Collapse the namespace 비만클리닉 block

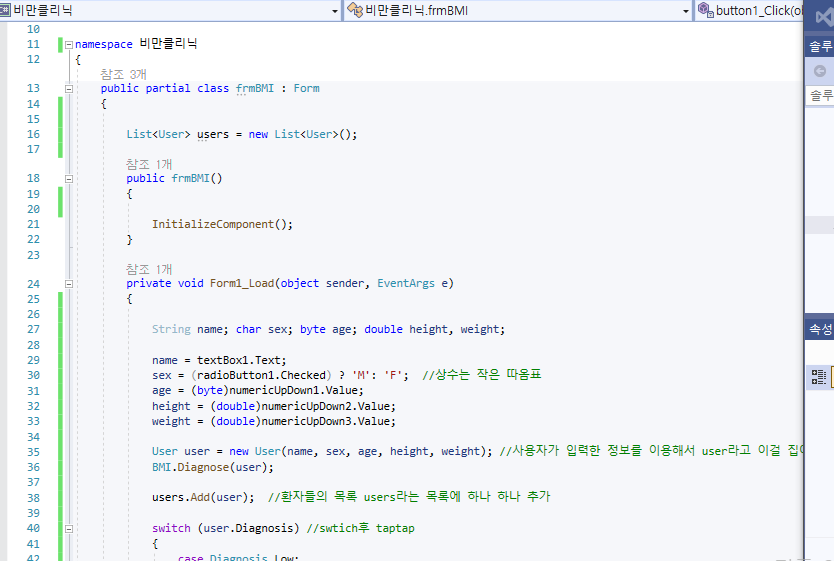(x=69, y=45)
